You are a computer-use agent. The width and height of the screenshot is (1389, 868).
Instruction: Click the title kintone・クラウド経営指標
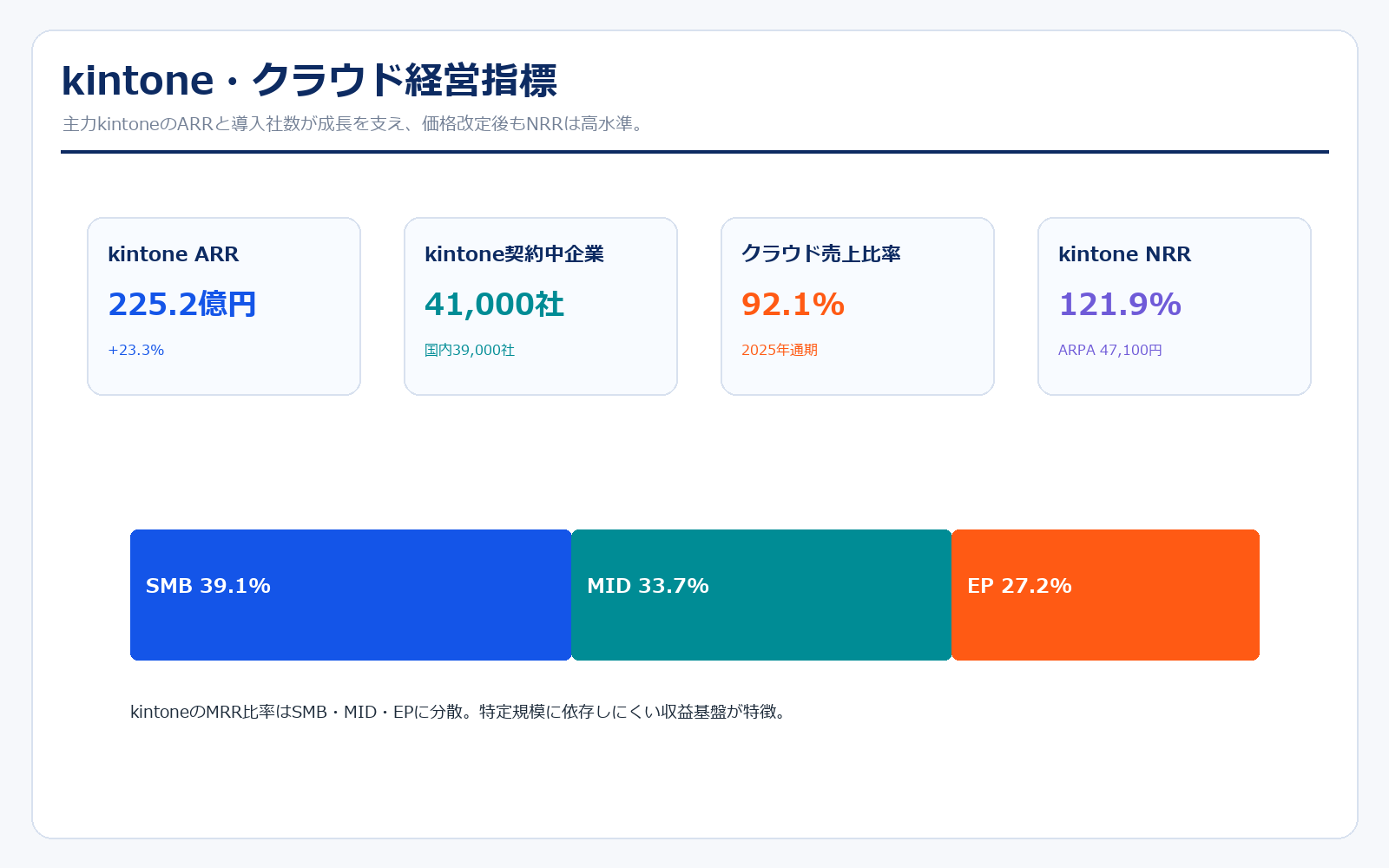(309, 80)
